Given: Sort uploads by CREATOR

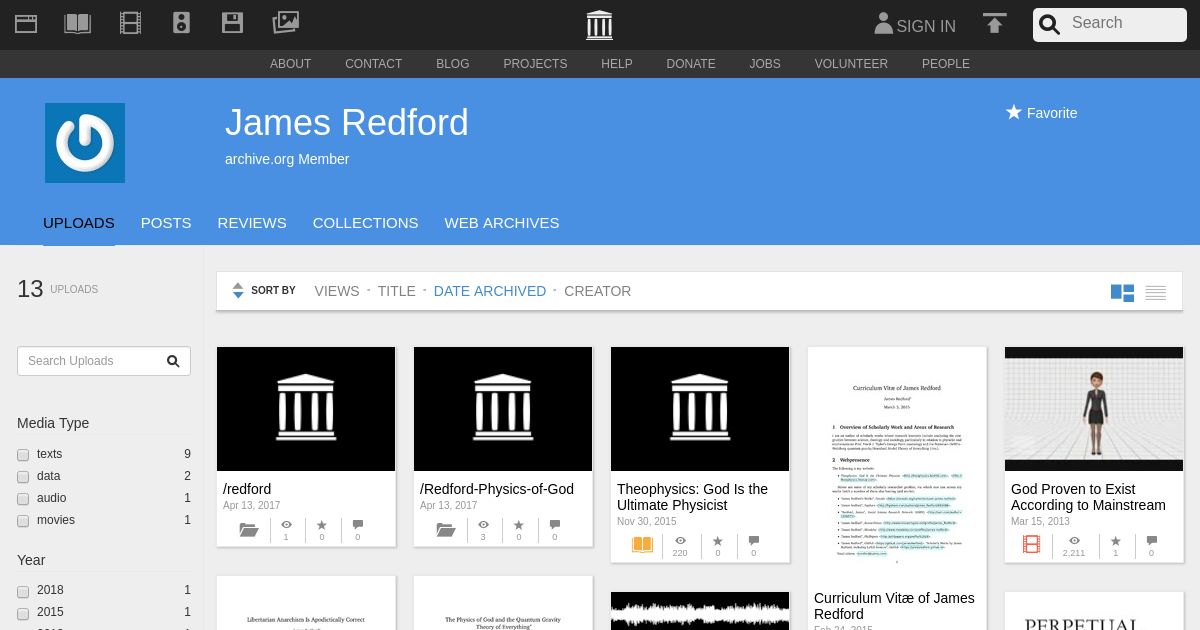Looking at the screenshot, I should (598, 291).
